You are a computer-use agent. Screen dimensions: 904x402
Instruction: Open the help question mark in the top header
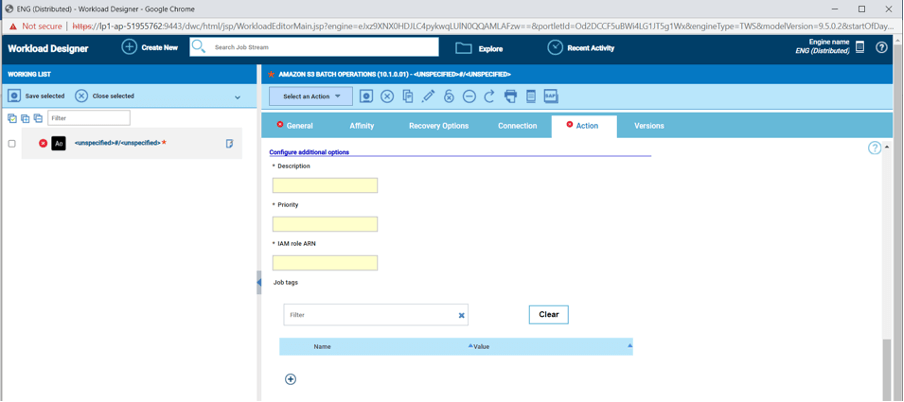coord(881,48)
